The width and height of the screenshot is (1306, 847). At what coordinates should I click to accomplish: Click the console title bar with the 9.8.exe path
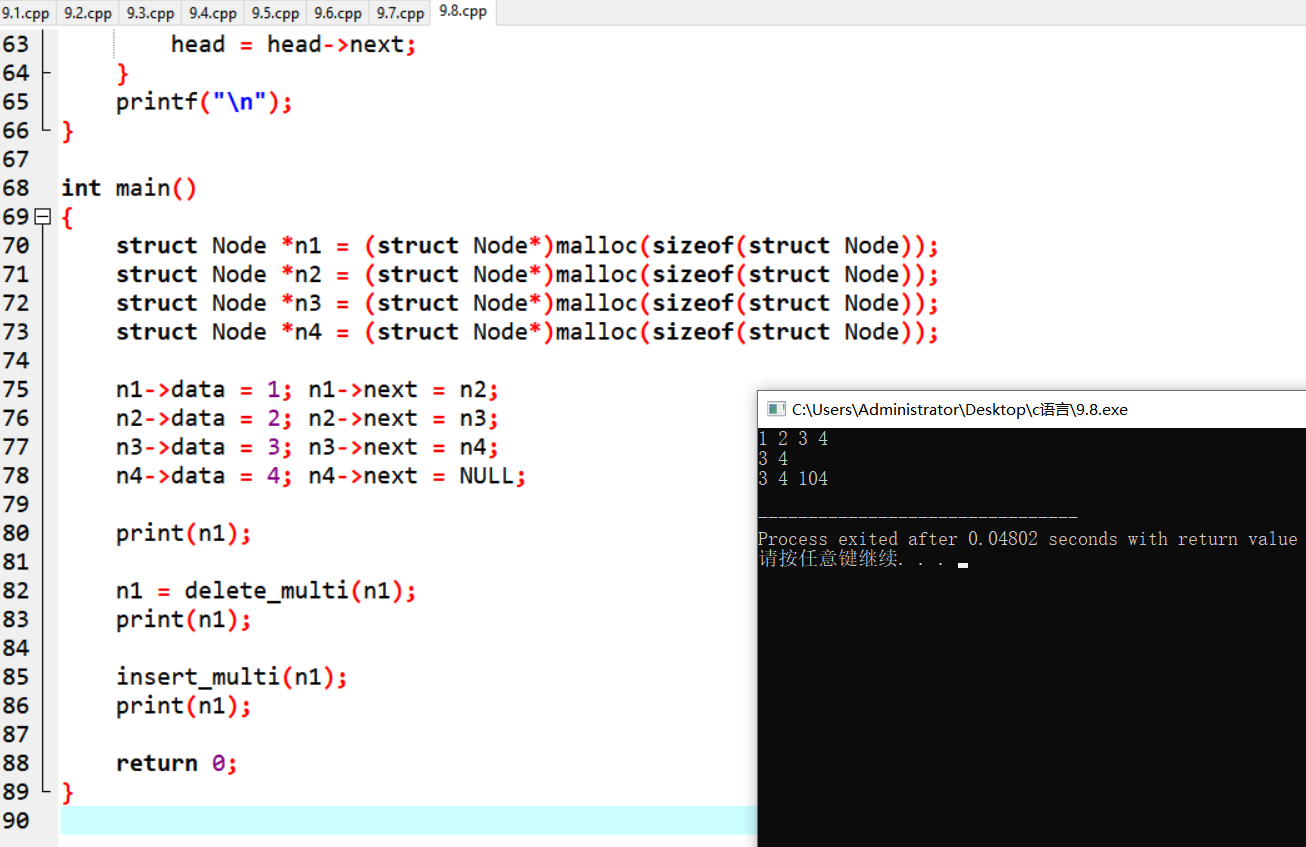[1032, 409]
